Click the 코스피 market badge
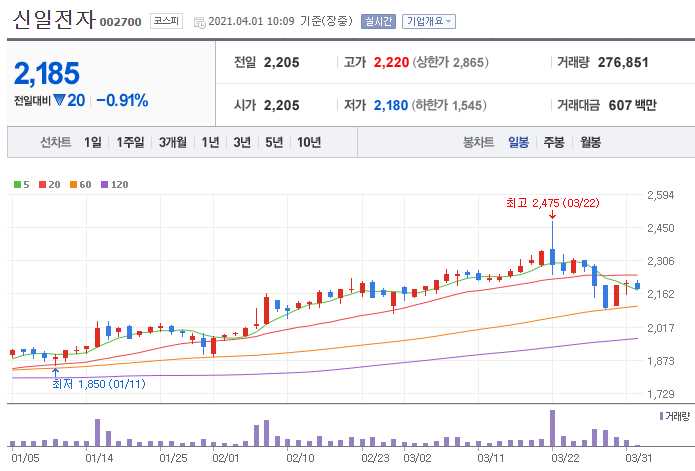The image size is (695, 471). click(x=167, y=21)
